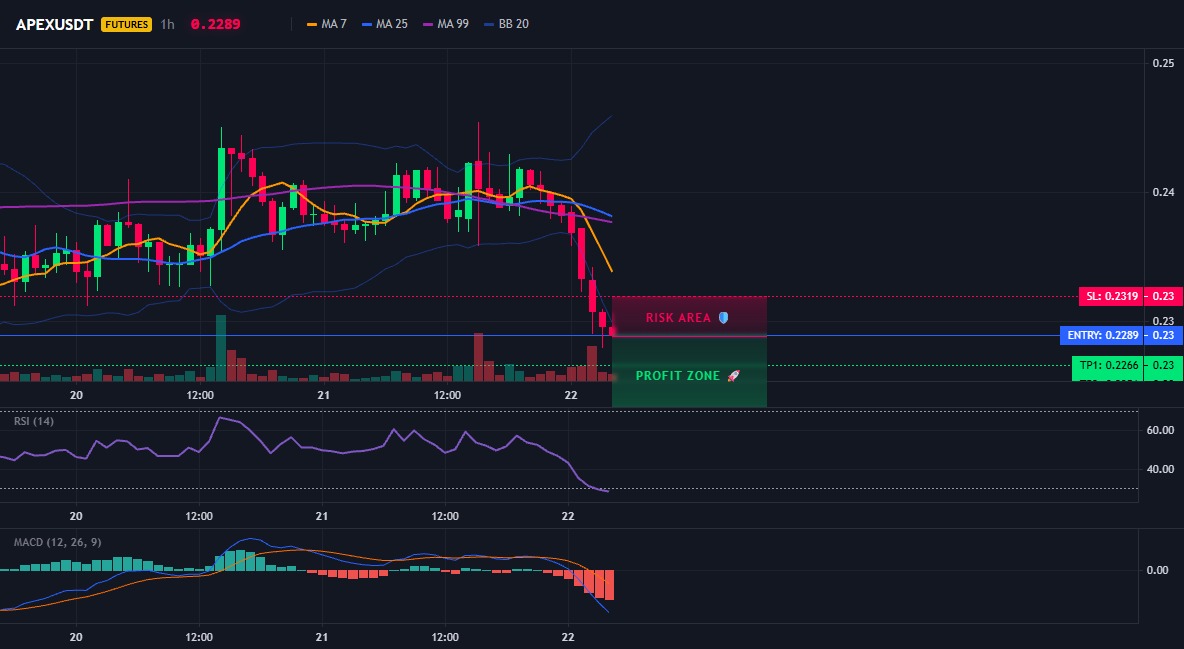Click date 21 on the MACD time axis

(322, 637)
